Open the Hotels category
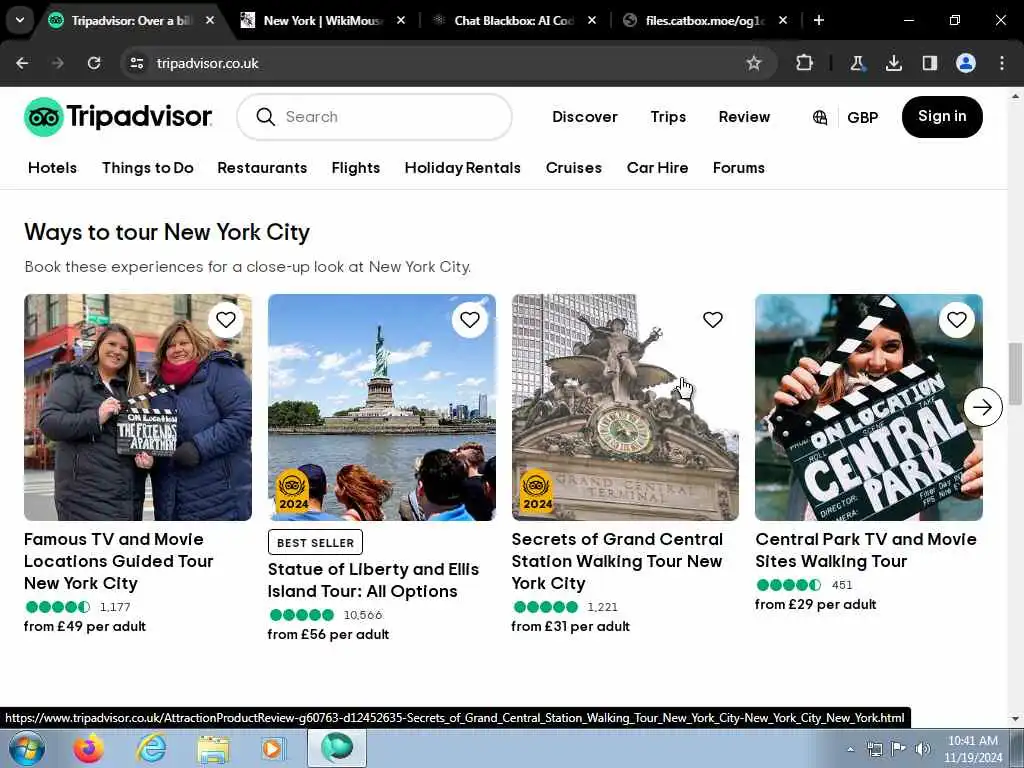 pyautogui.click(x=52, y=168)
